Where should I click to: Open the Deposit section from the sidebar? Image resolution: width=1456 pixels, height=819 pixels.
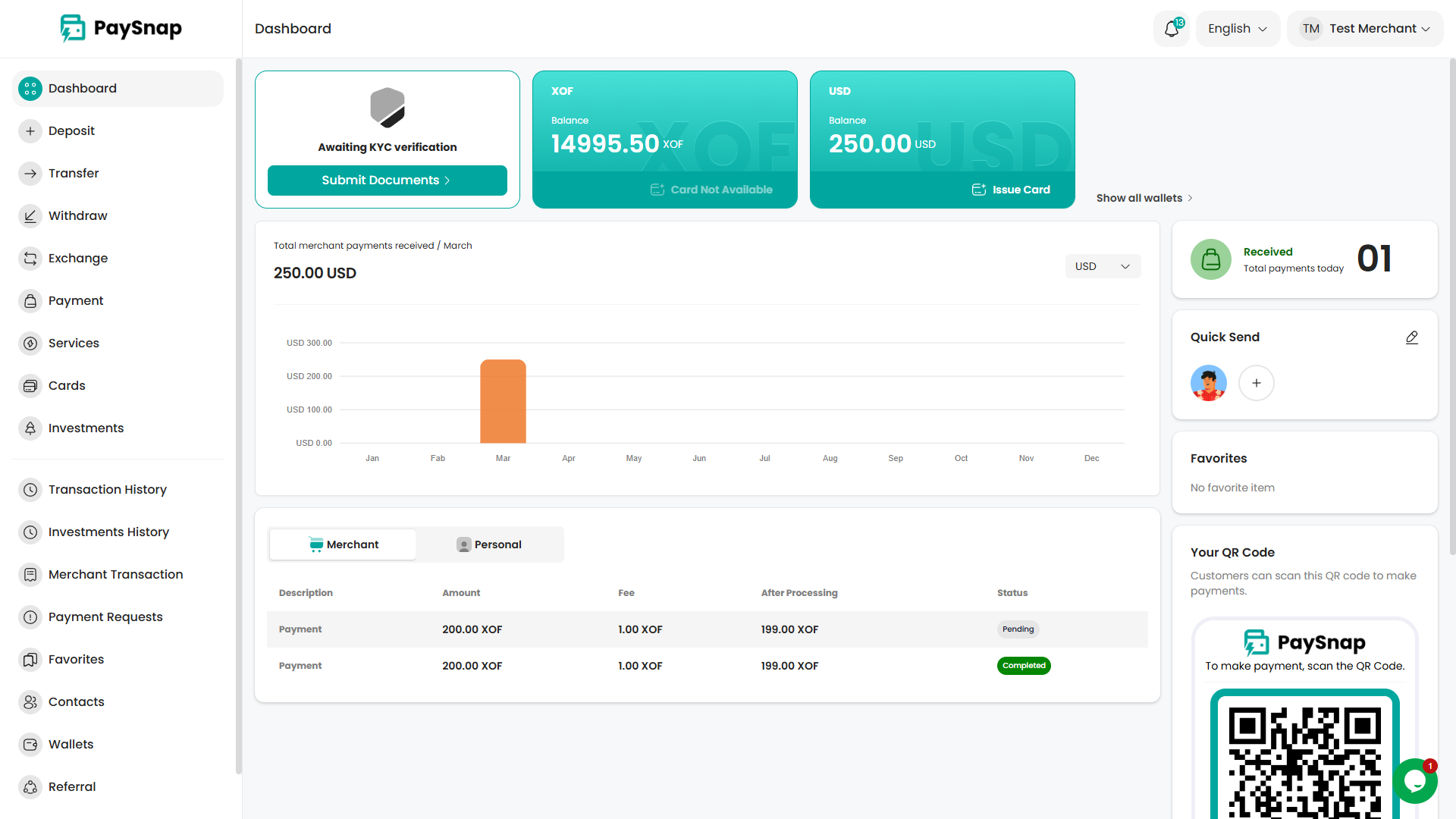coord(30,130)
